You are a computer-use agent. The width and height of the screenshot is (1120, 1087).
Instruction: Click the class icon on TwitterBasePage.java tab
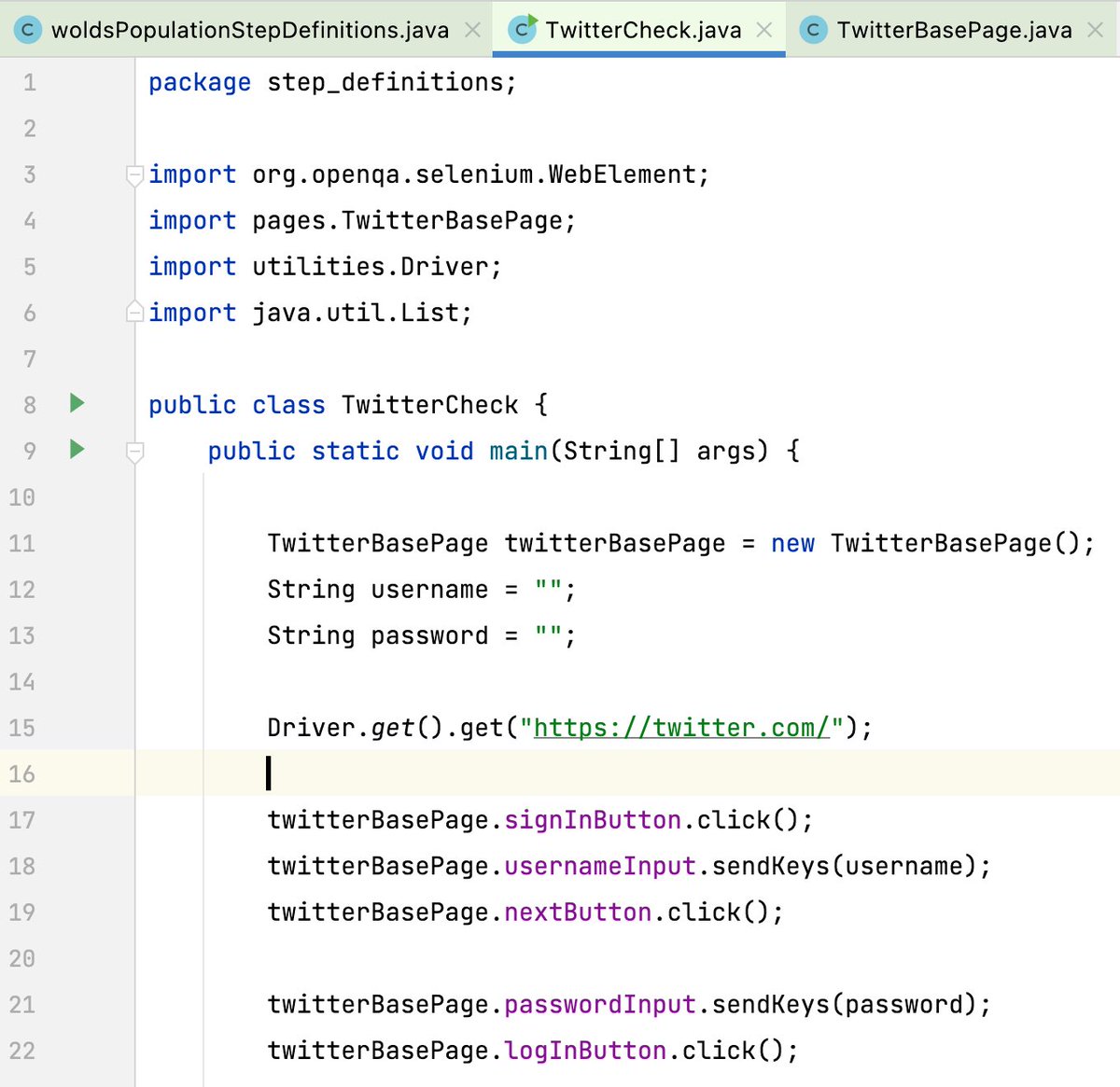813,30
